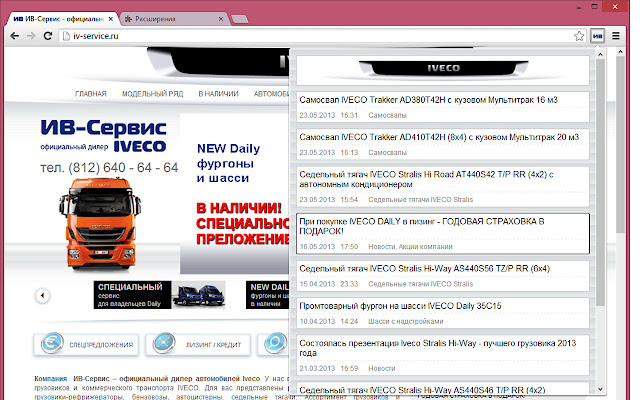
Task: Open Stralis Hi-Way AS440S56 TZ/P RR item
Action: tap(443, 276)
